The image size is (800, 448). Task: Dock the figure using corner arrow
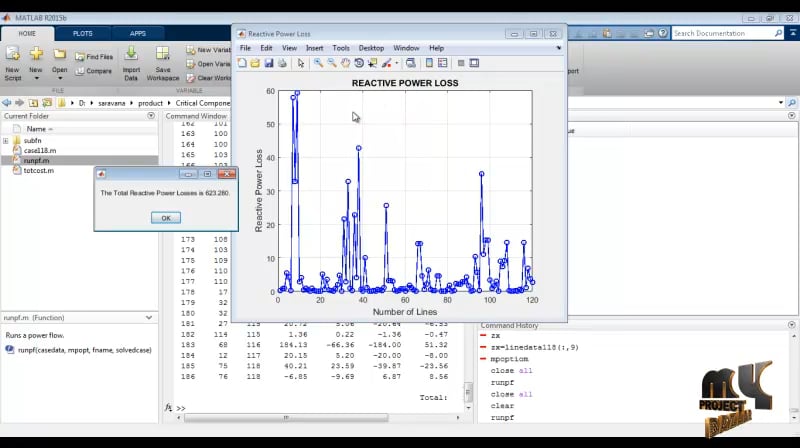click(x=559, y=48)
